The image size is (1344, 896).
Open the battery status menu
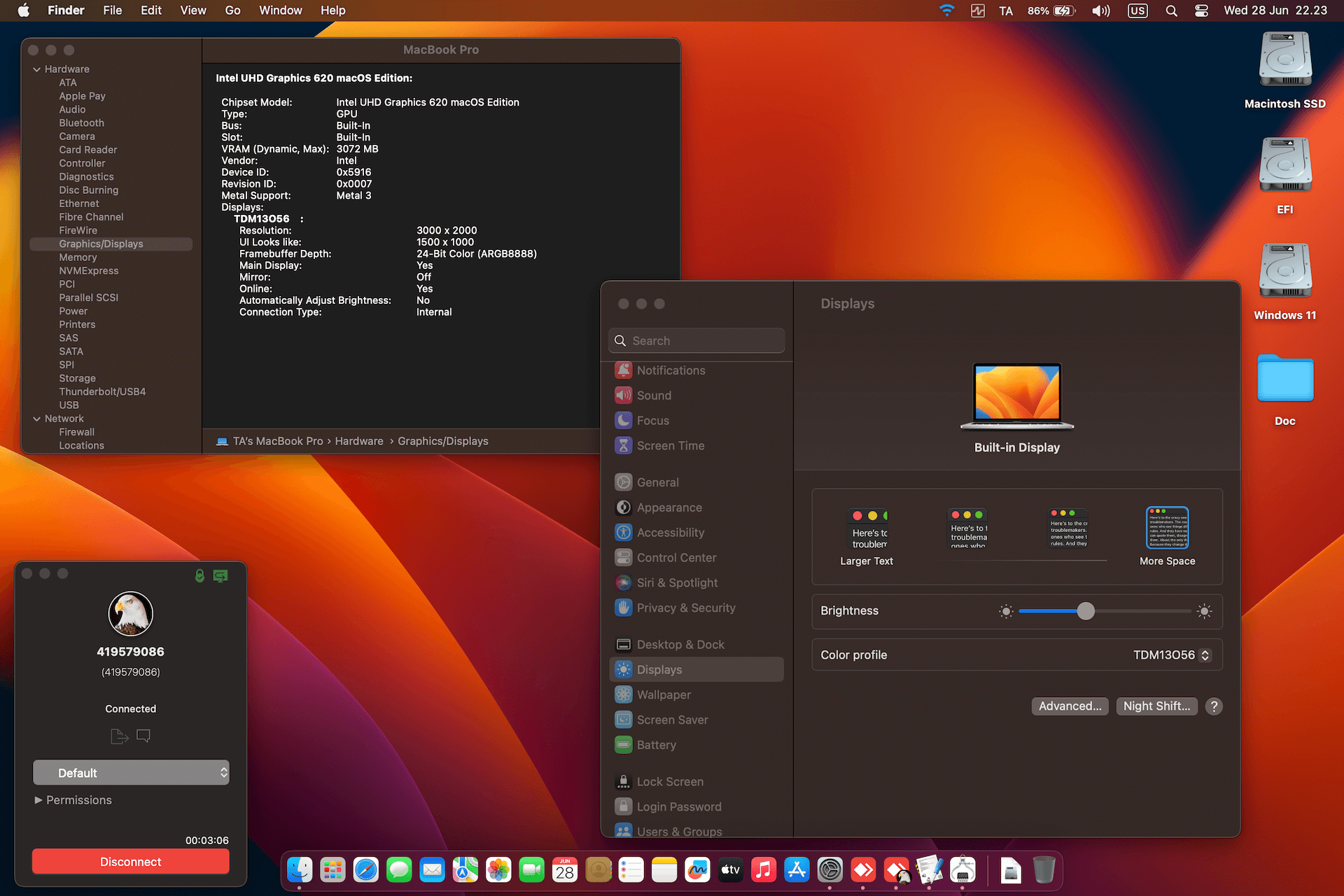coord(1051,10)
